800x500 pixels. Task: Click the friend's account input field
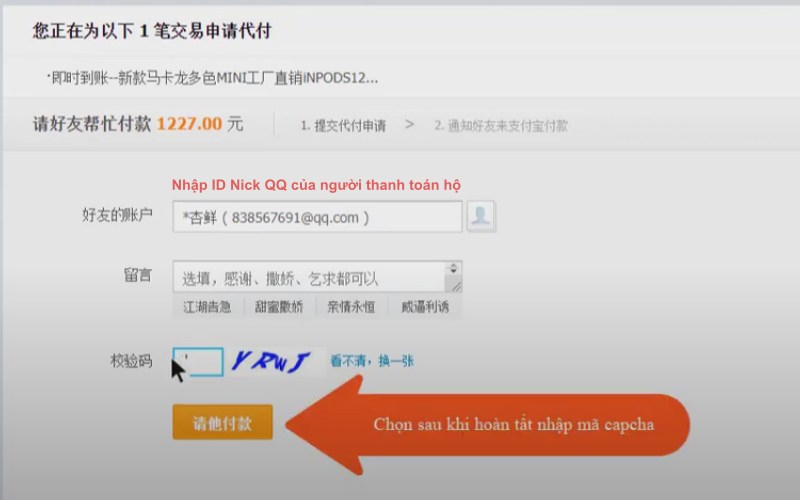click(x=317, y=217)
